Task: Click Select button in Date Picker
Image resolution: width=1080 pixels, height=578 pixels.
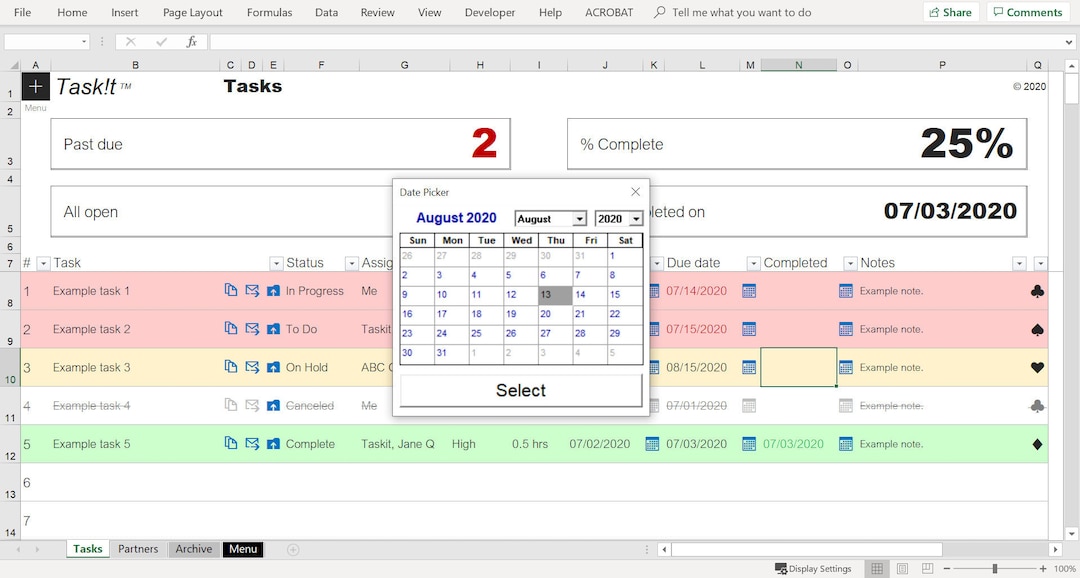Action: pos(521,391)
